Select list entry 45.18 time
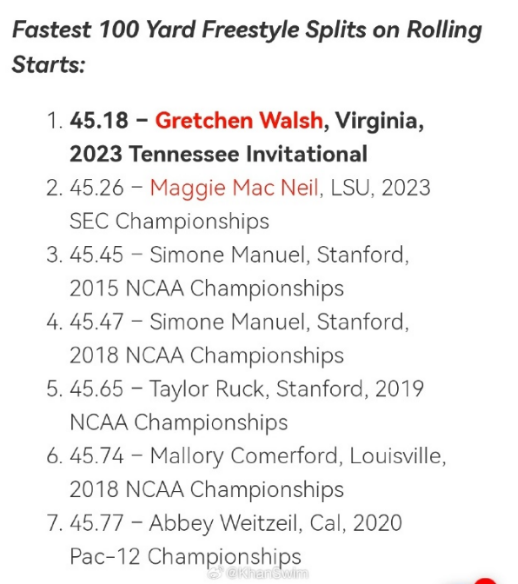This screenshot has width=518, height=584. tap(99, 120)
